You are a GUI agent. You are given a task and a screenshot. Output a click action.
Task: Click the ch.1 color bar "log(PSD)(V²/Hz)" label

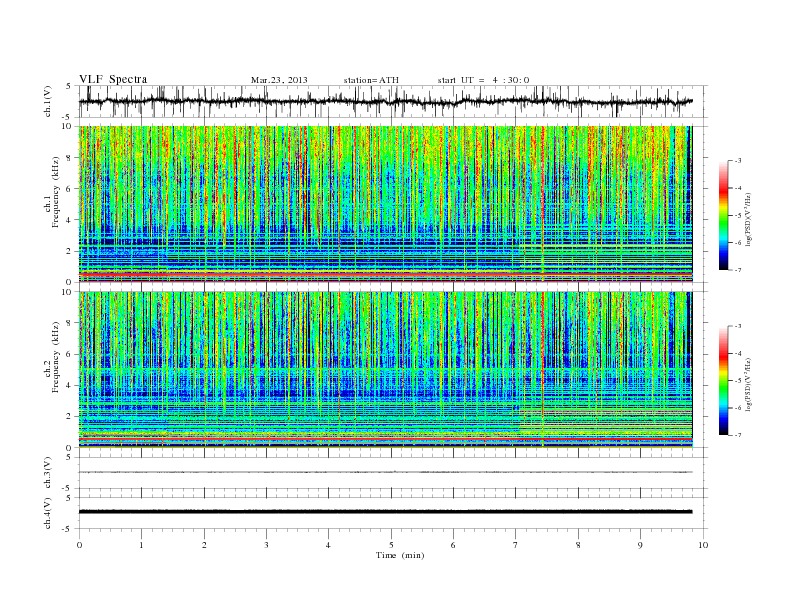tap(749, 219)
